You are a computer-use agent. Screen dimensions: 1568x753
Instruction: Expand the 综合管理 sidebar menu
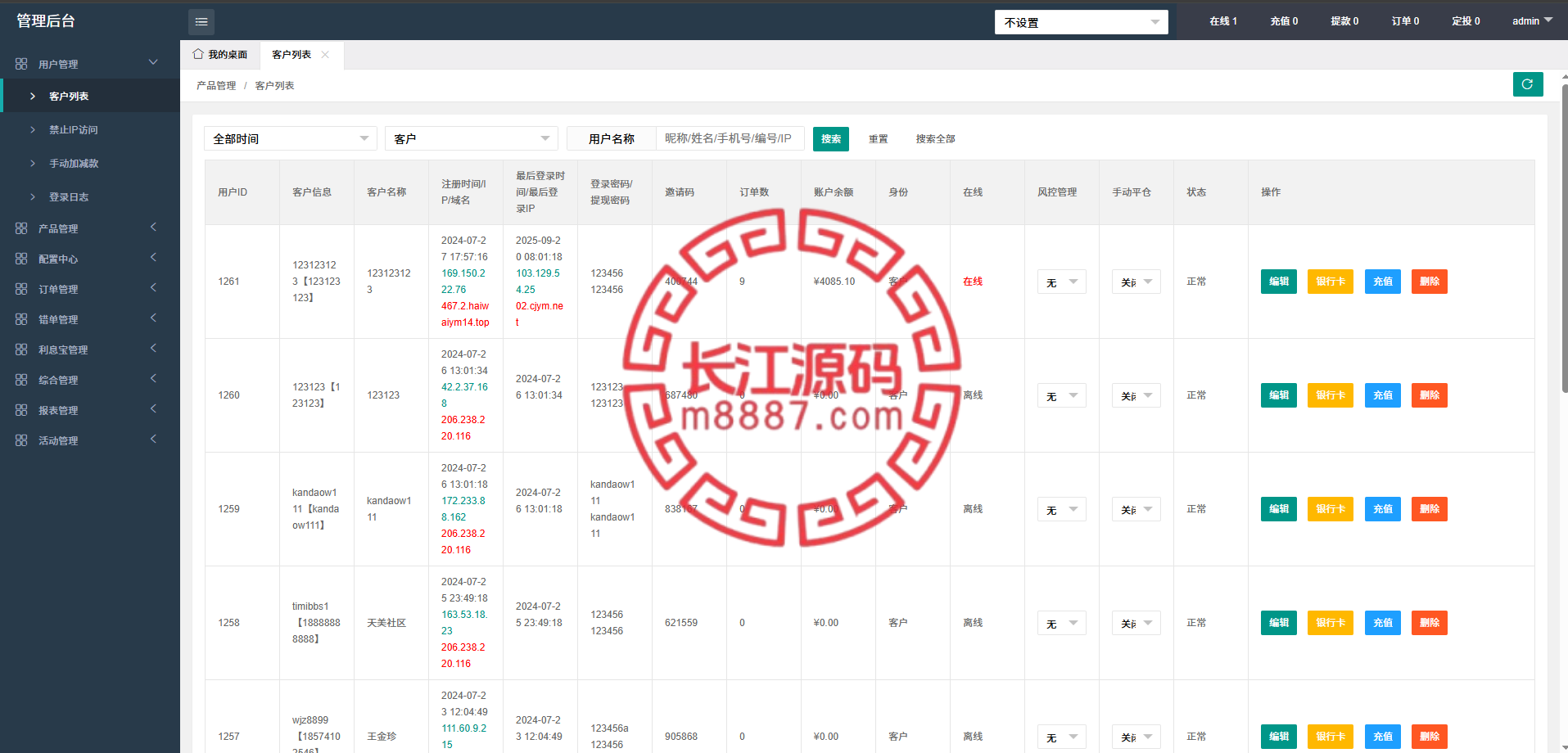pyautogui.click(x=90, y=380)
